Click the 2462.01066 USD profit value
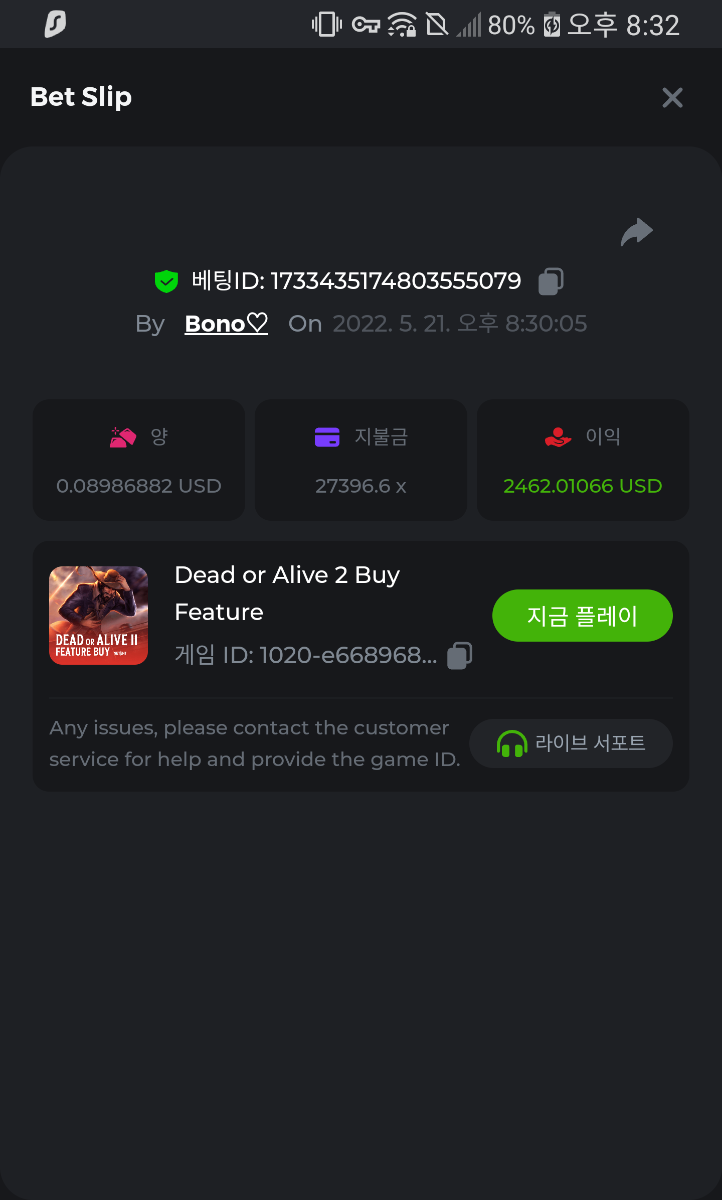Image resolution: width=722 pixels, height=1200 pixels. (x=583, y=486)
